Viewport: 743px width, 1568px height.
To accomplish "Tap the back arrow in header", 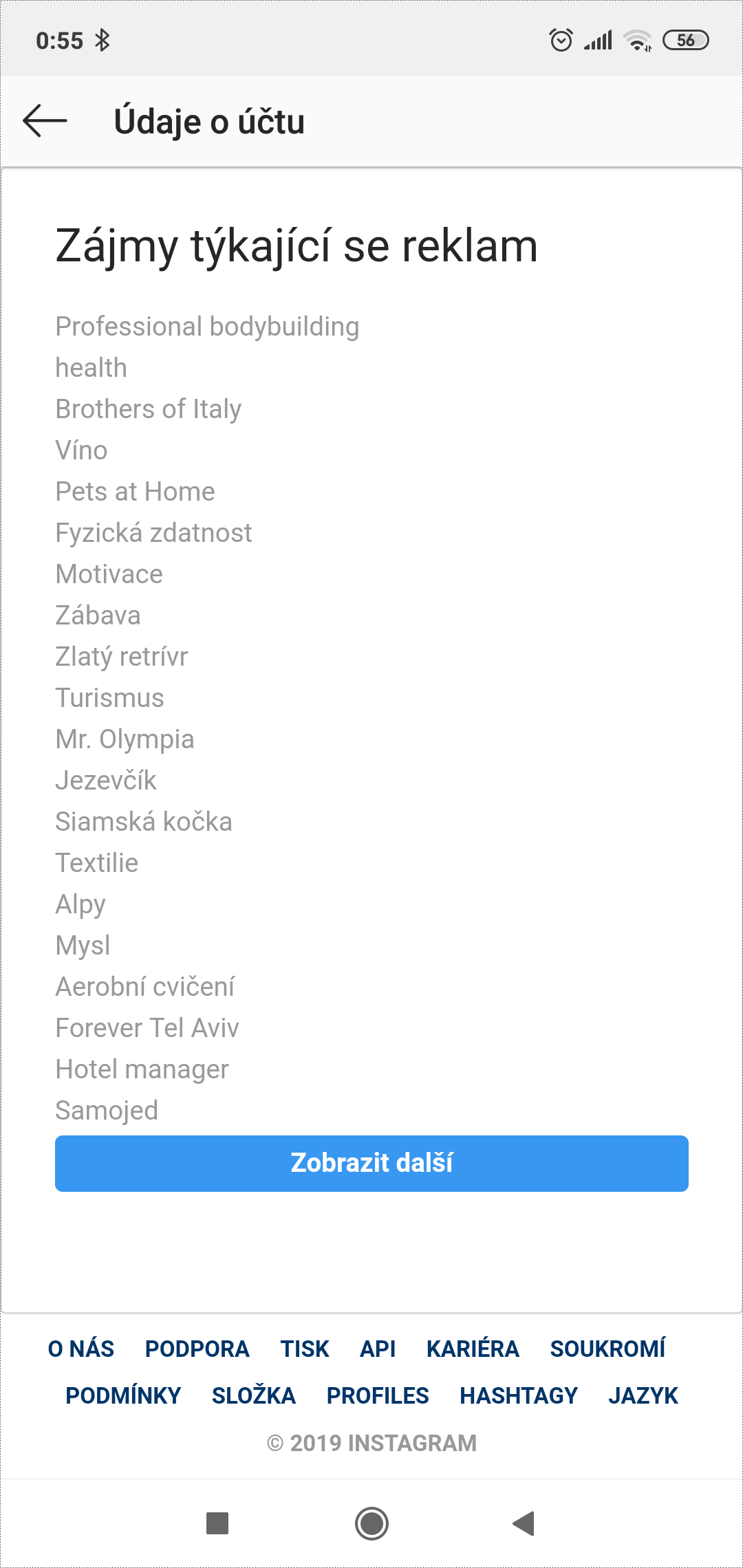I will 45,121.
